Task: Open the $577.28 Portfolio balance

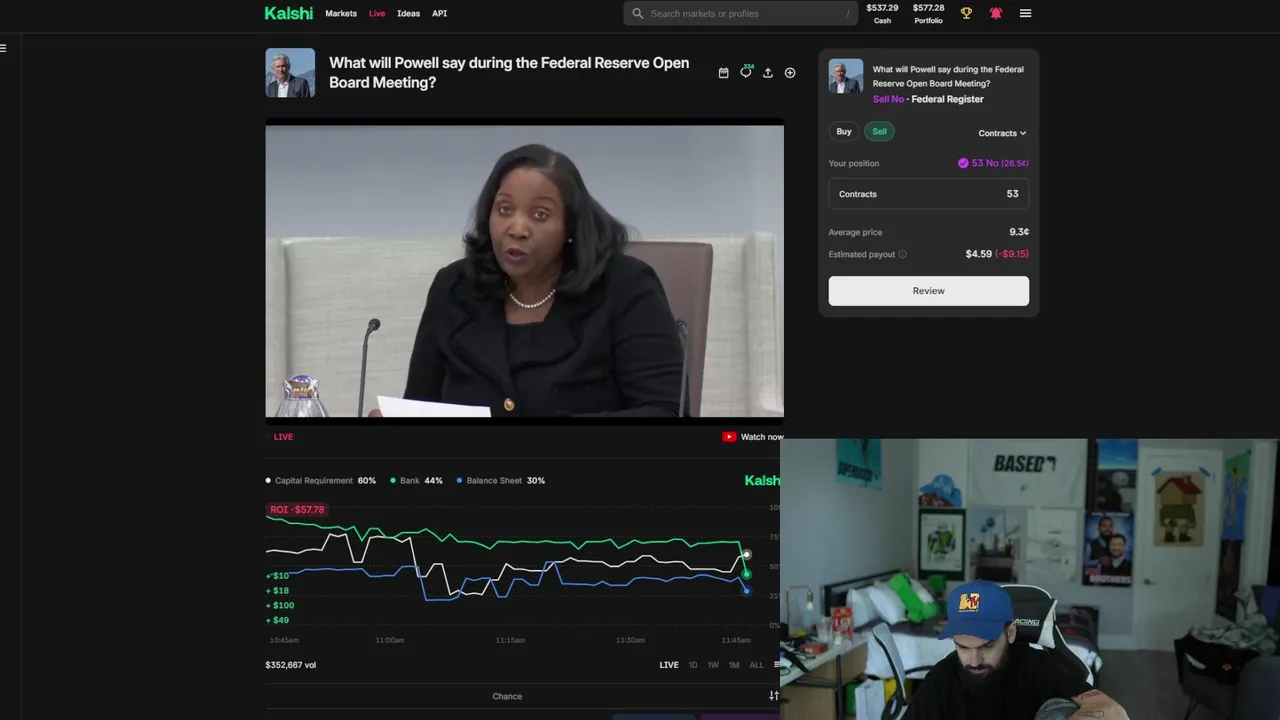Action: pos(928,13)
